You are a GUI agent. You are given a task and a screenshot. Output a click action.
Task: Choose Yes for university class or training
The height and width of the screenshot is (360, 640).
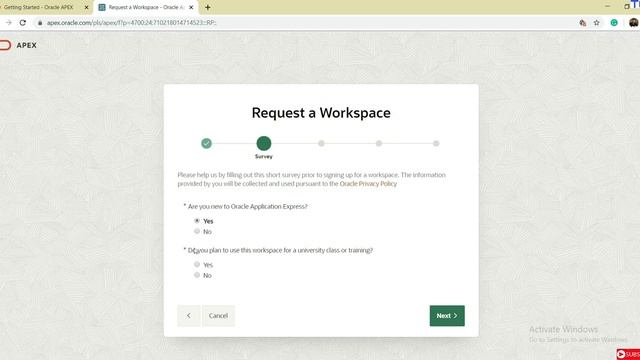pyautogui.click(x=197, y=264)
